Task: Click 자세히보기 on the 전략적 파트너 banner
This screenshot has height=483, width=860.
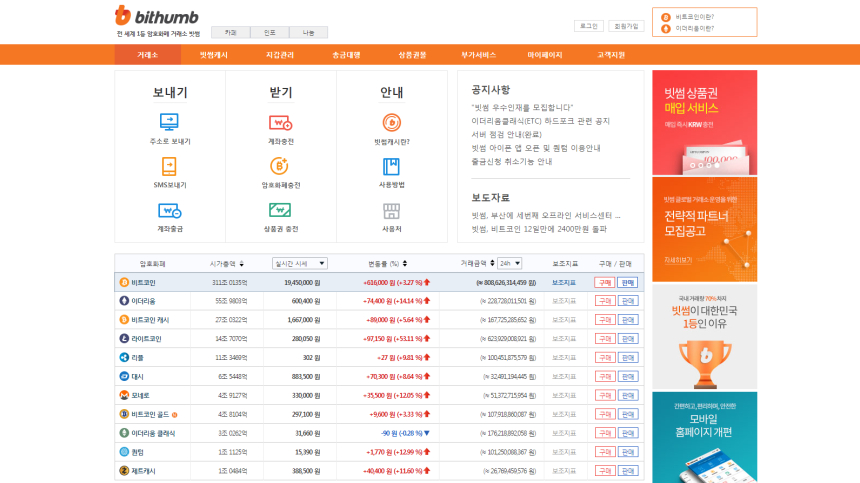Action: (678, 260)
